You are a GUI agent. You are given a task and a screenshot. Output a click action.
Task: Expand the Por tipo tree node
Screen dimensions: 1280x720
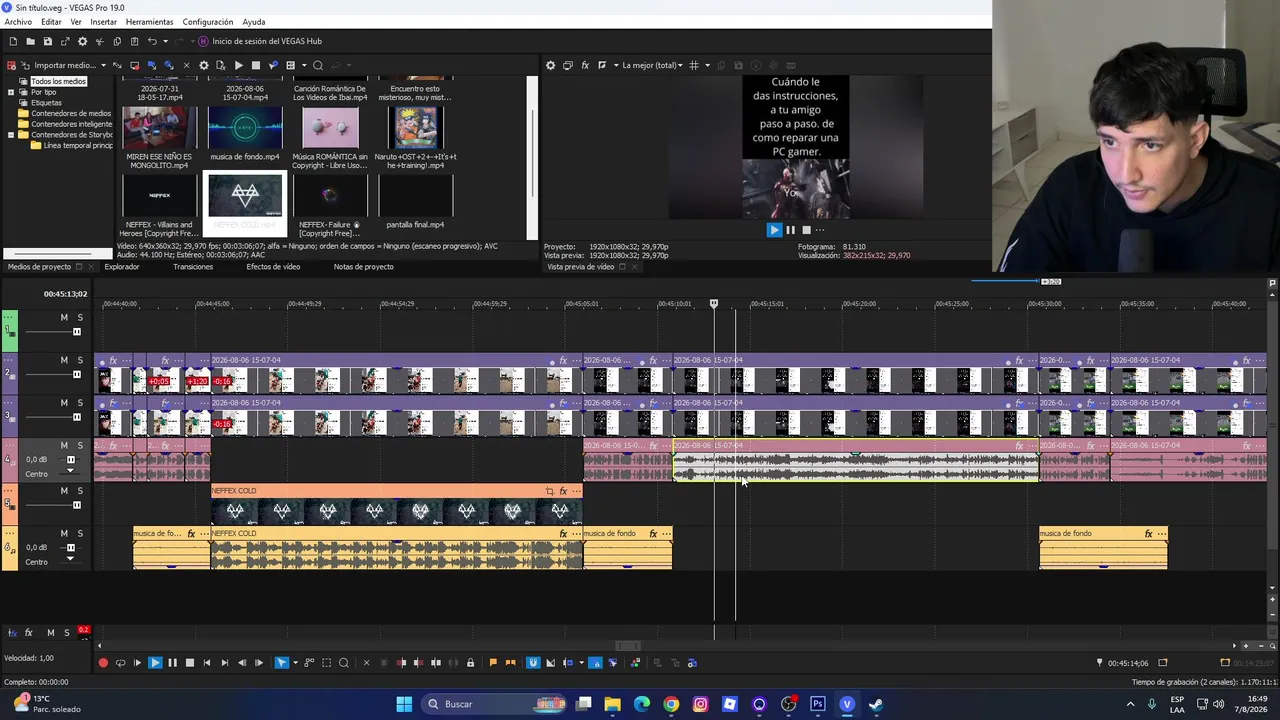11,92
